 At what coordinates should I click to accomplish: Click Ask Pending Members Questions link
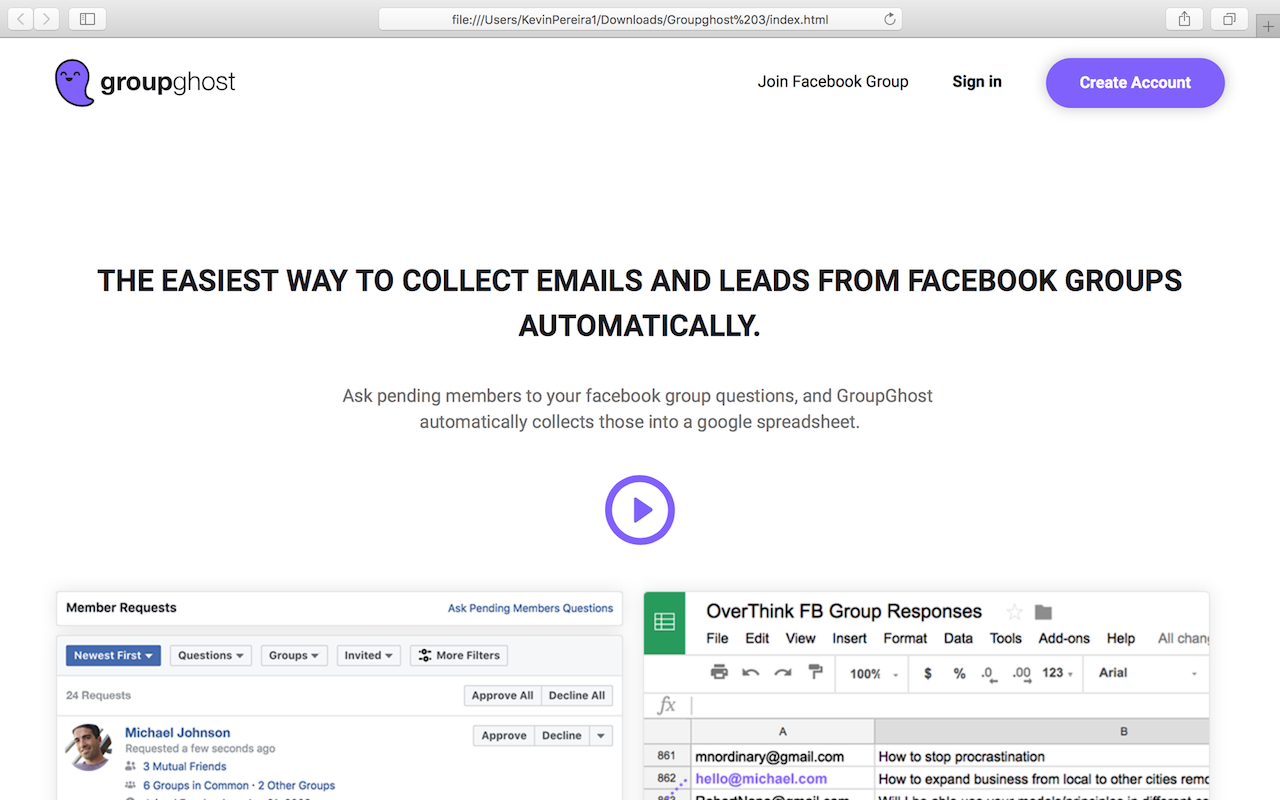pyautogui.click(x=530, y=608)
